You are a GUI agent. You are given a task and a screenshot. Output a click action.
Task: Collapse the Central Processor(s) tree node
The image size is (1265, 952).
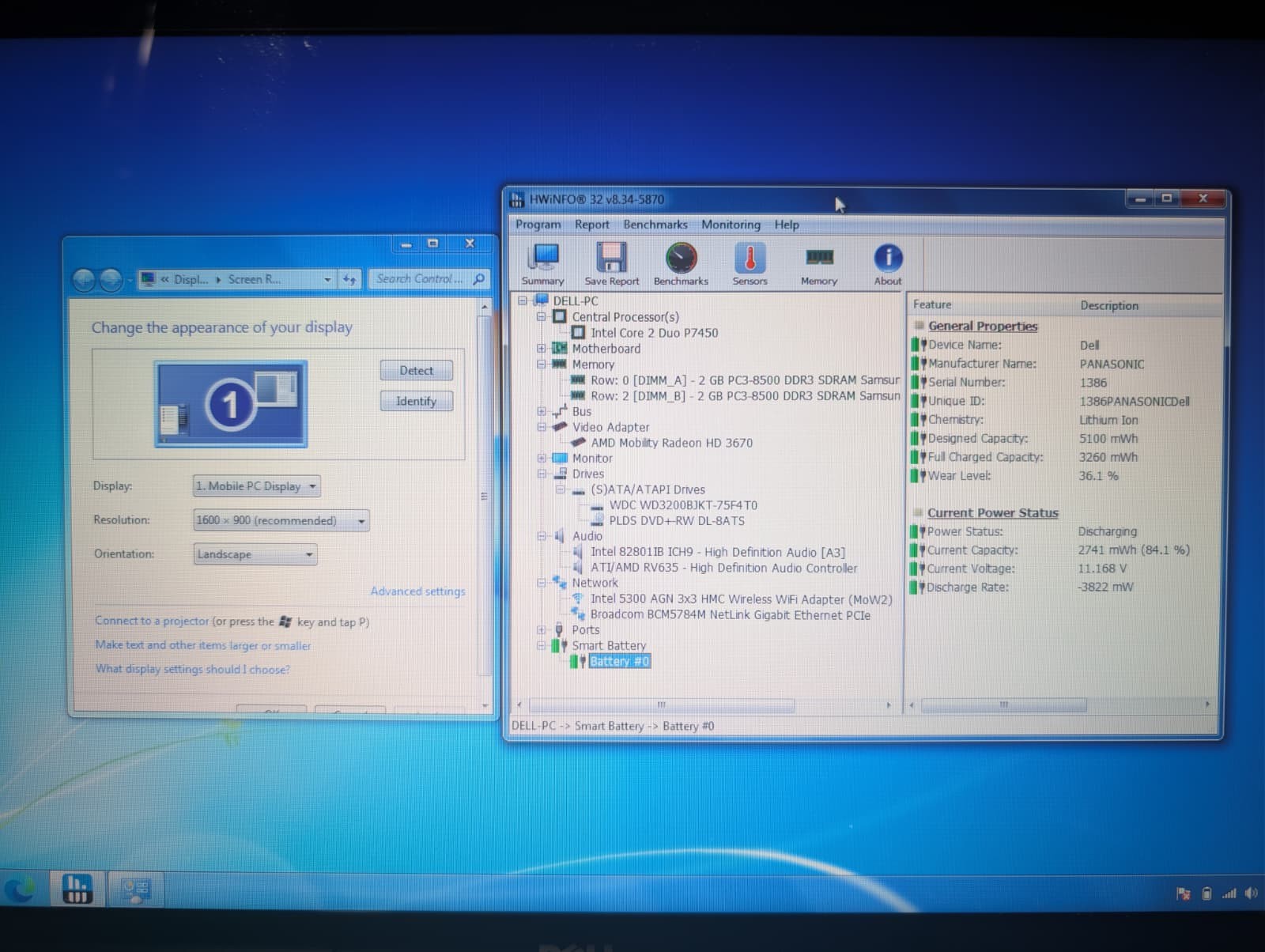click(x=542, y=317)
